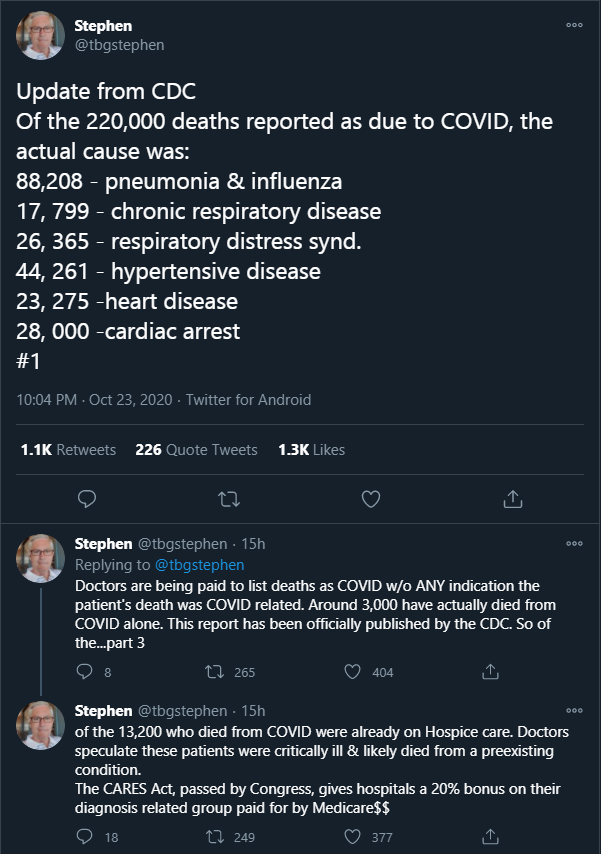Expand the more menu on Hospice reply
The height and width of the screenshot is (854, 601).
pos(573,711)
